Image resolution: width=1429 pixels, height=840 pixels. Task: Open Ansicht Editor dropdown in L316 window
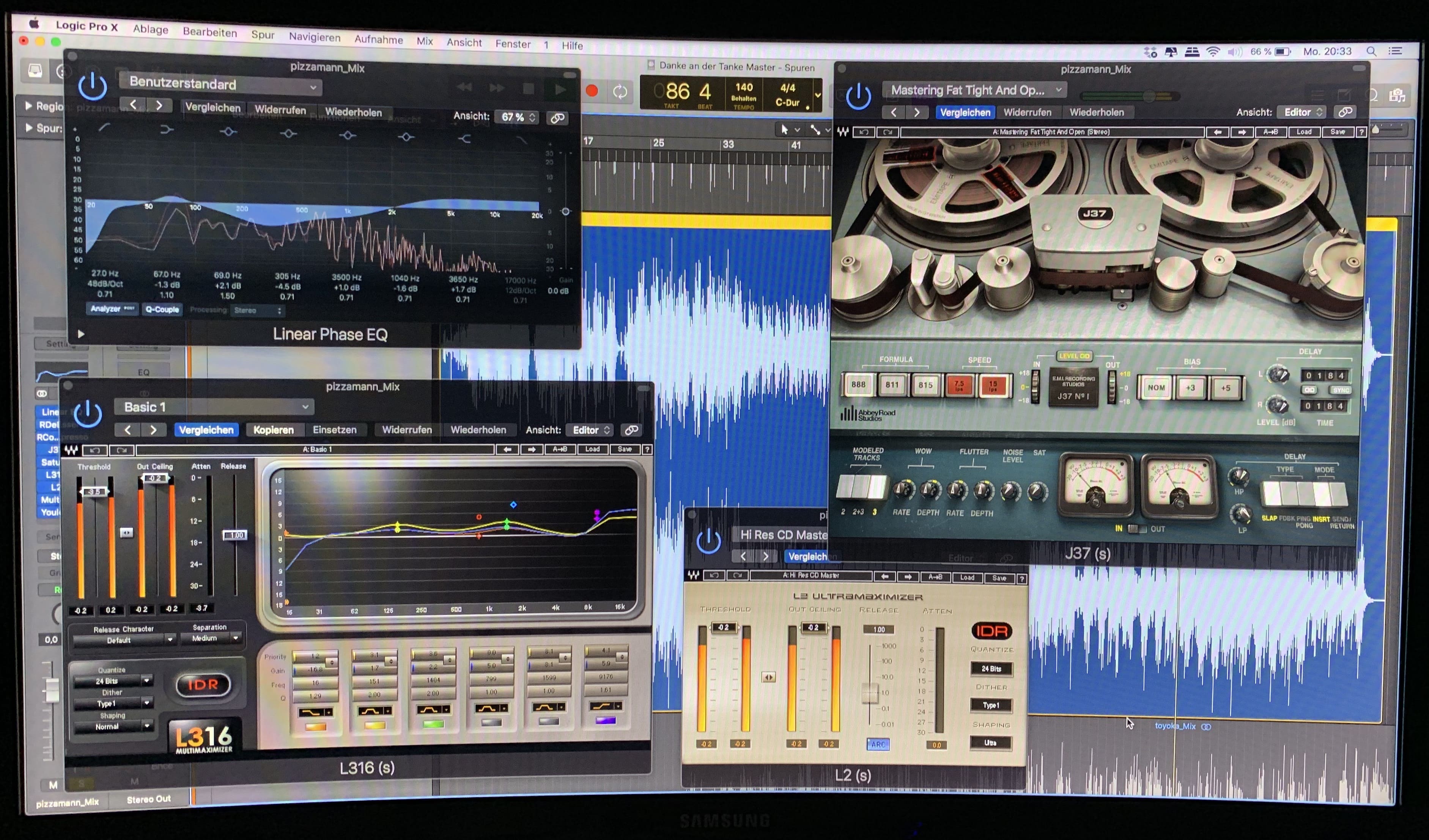coord(591,430)
